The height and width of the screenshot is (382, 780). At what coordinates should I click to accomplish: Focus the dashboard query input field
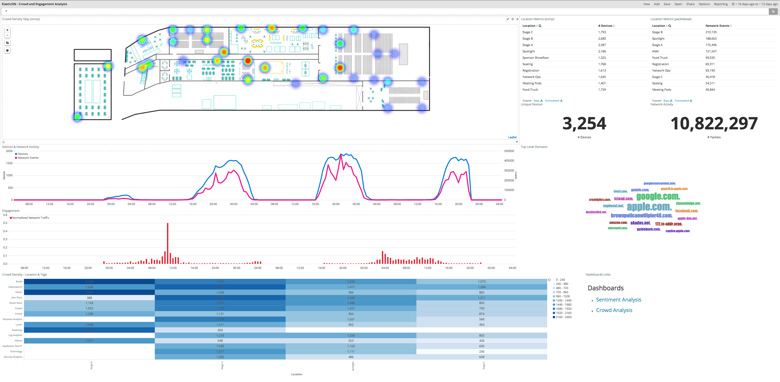(x=386, y=10)
